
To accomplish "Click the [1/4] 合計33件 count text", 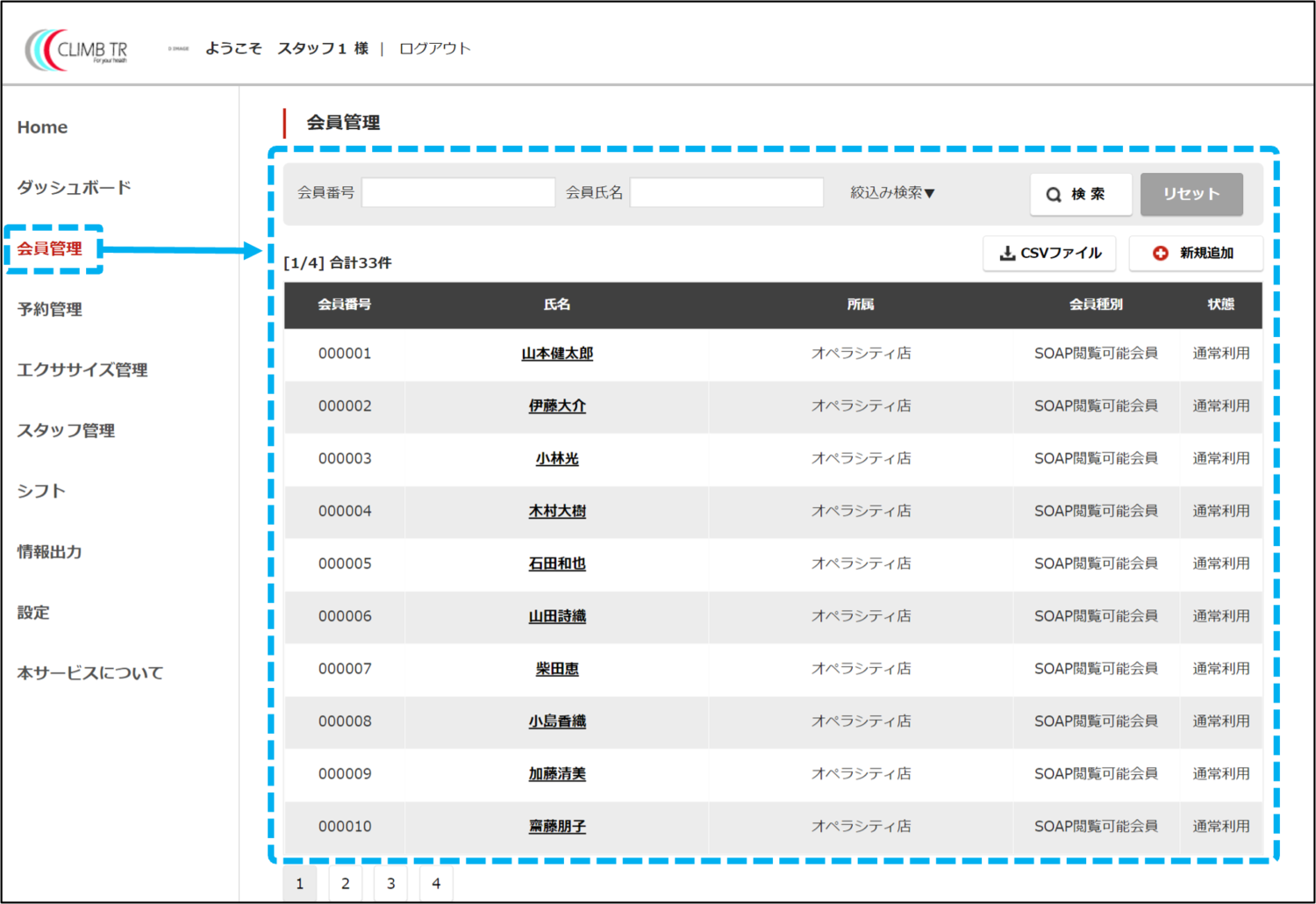I will 338,263.
